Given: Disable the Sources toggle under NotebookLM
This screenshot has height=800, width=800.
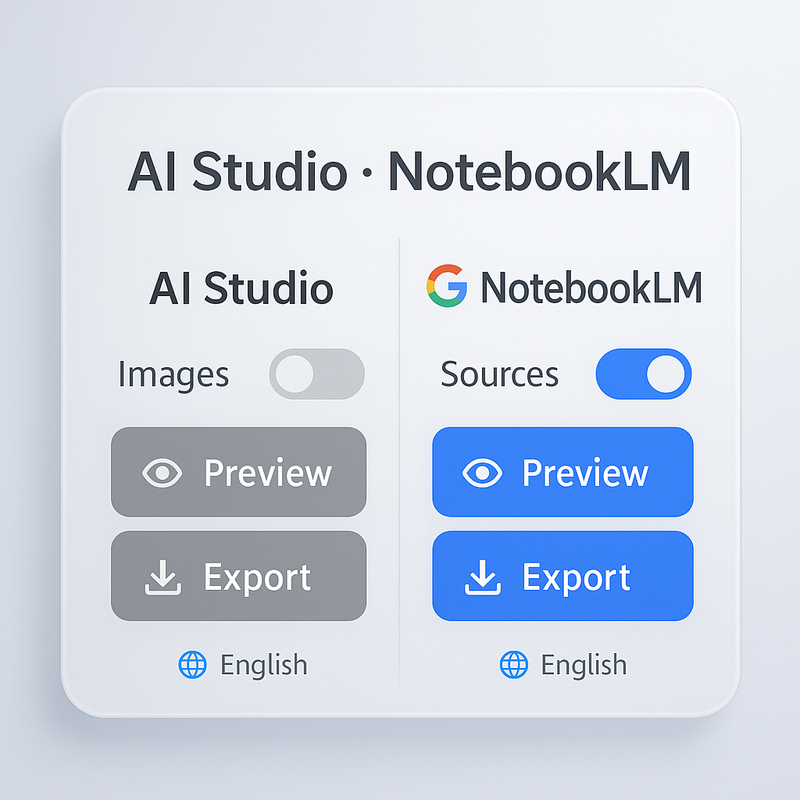Looking at the screenshot, I should [643, 374].
